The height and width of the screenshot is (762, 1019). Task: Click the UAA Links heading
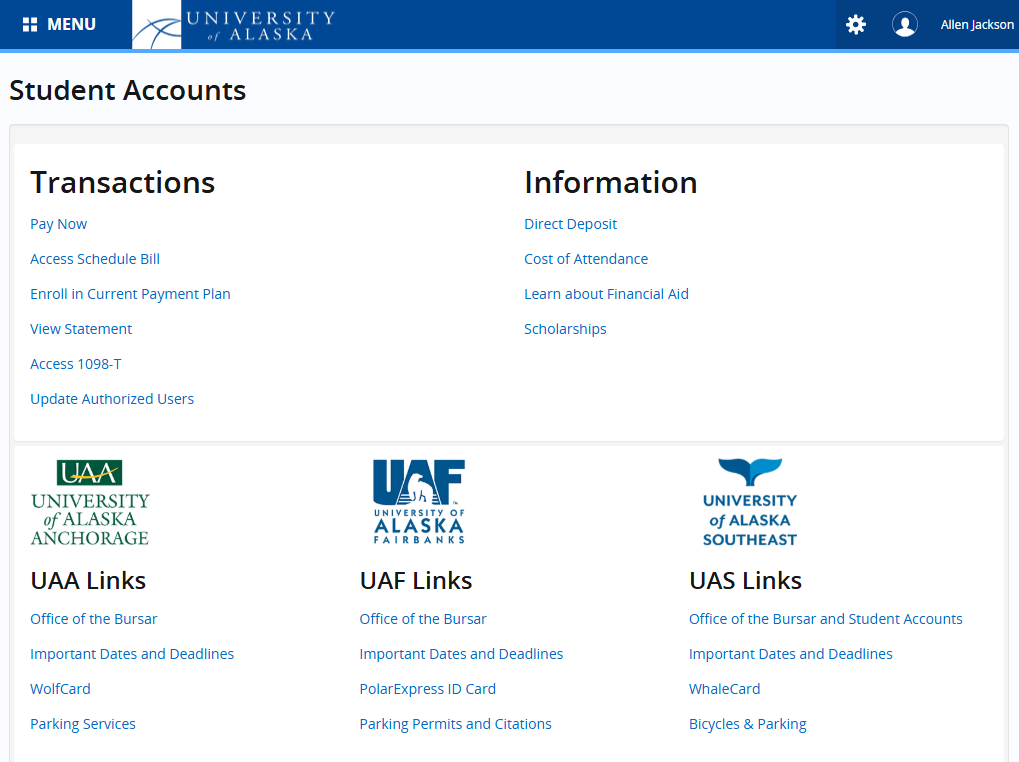tap(88, 581)
